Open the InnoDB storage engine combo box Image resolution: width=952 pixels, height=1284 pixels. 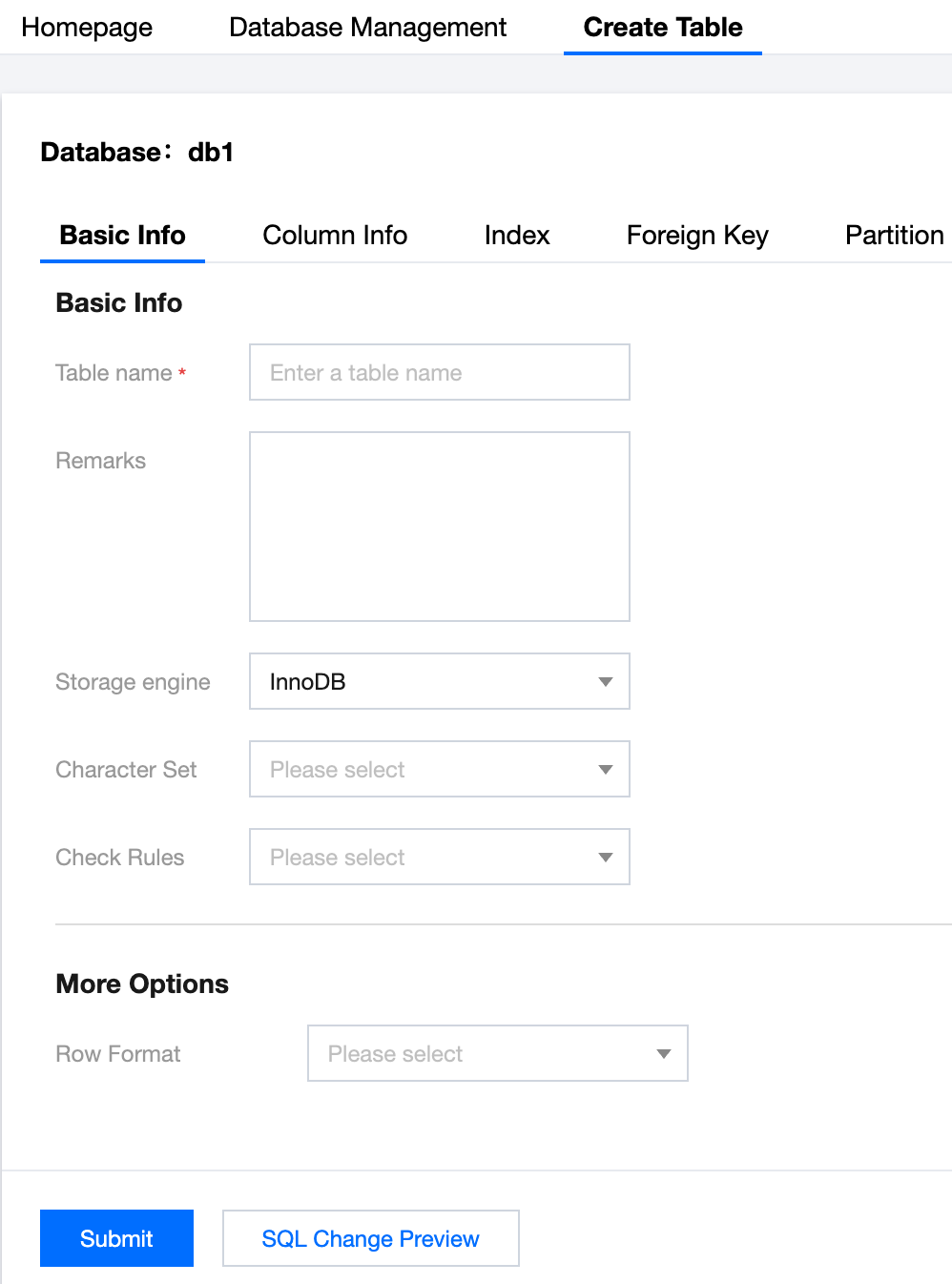(424, 681)
